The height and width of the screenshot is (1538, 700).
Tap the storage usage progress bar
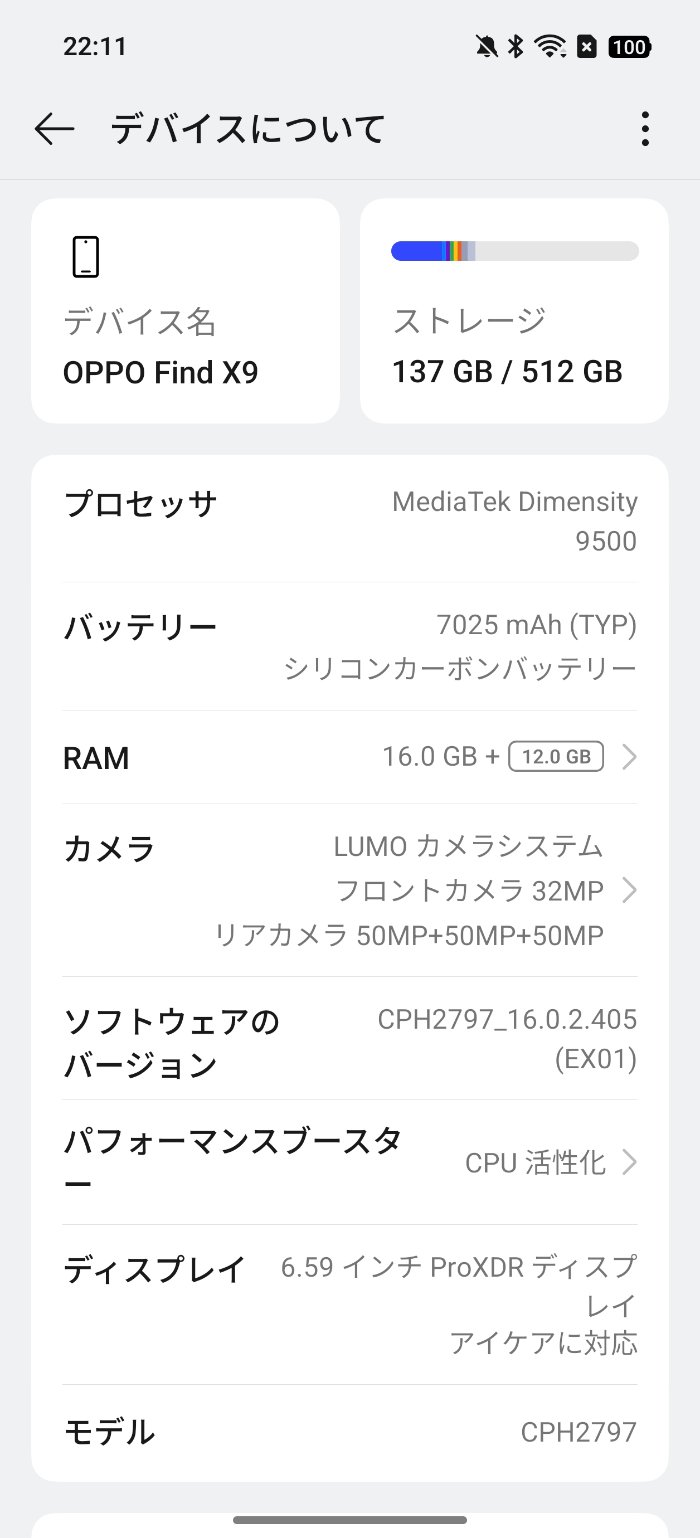tap(514, 251)
